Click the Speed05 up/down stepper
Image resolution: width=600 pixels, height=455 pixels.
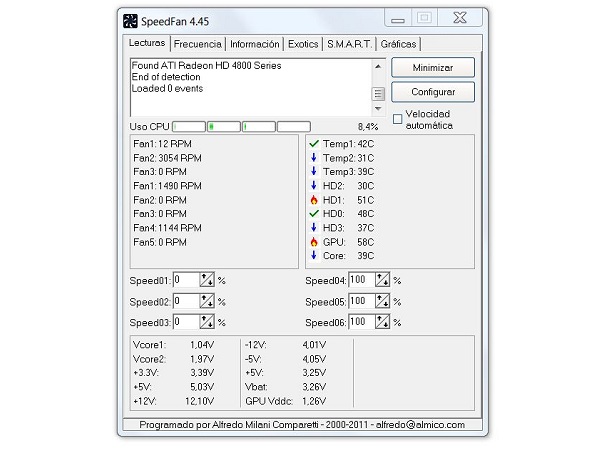(x=382, y=301)
